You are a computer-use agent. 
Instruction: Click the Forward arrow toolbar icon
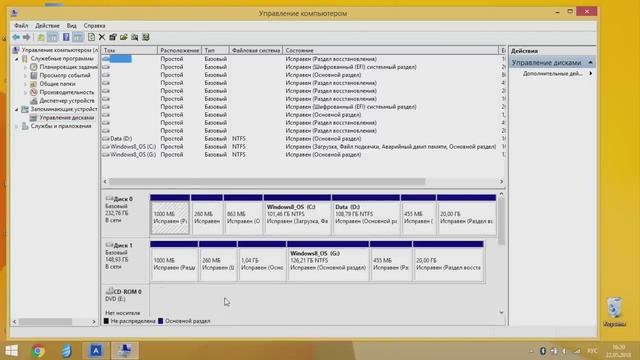[27, 38]
